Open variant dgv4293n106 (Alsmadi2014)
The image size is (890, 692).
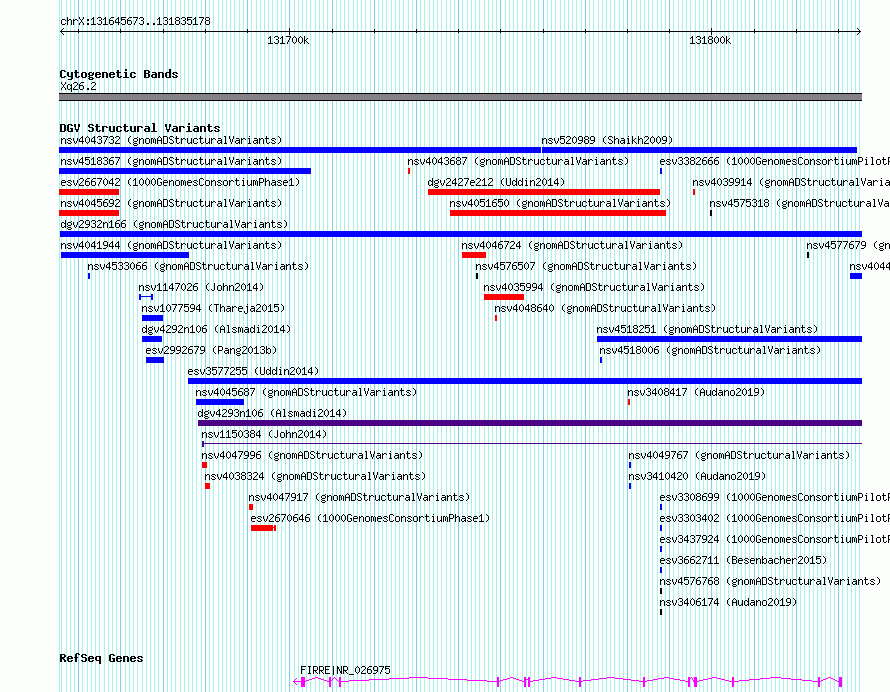(272, 413)
